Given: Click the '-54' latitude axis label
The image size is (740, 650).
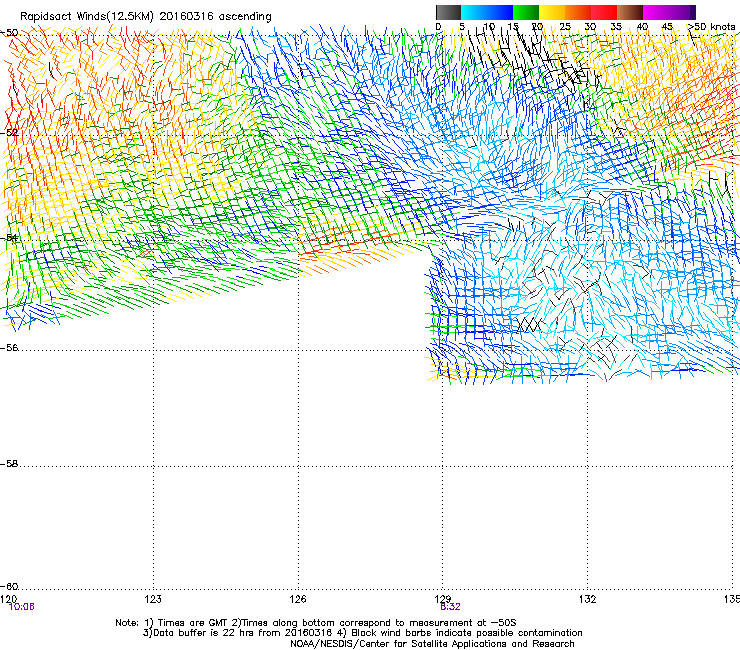Looking at the screenshot, I should click(9, 237).
